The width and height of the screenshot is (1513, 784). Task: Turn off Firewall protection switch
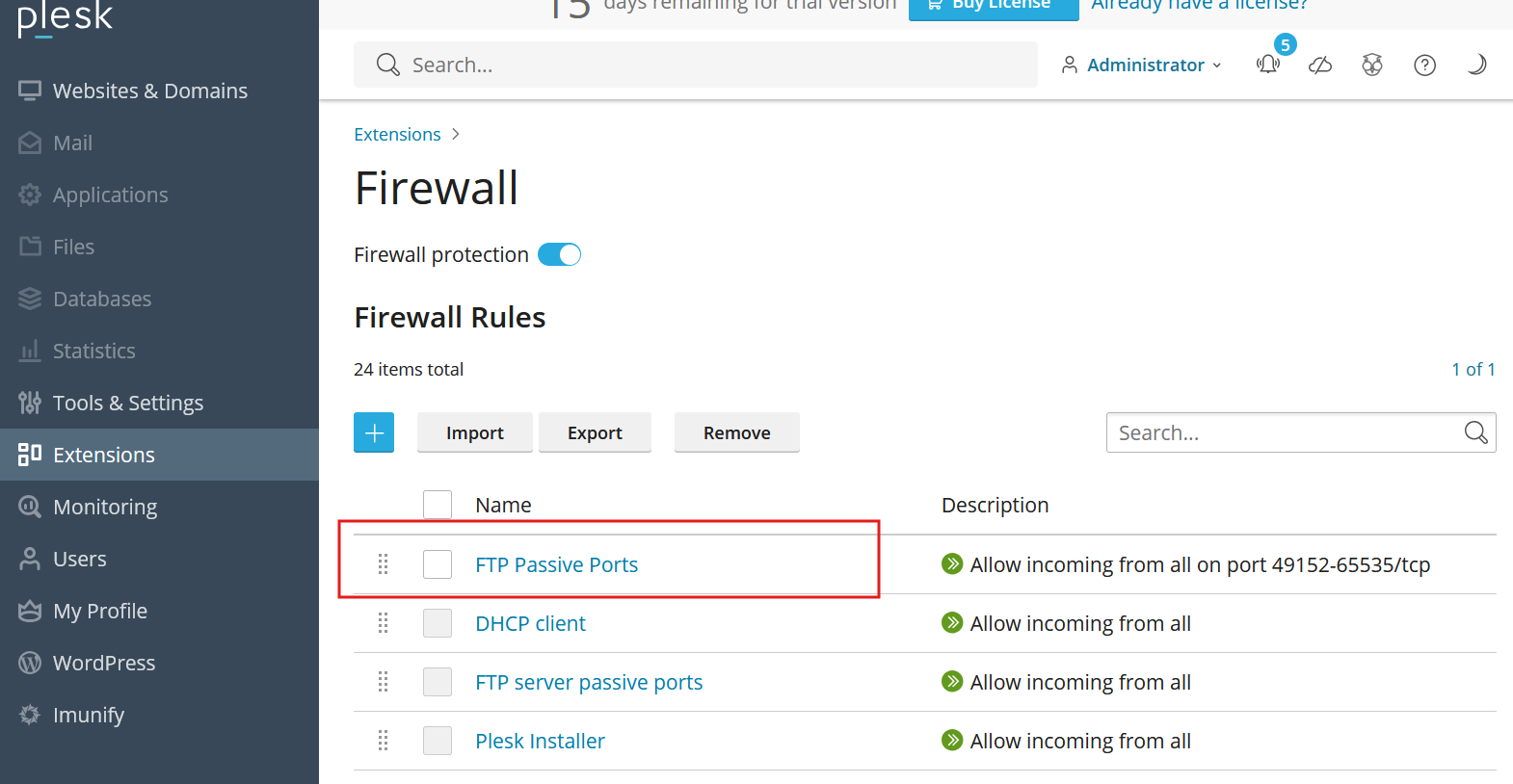(559, 254)
